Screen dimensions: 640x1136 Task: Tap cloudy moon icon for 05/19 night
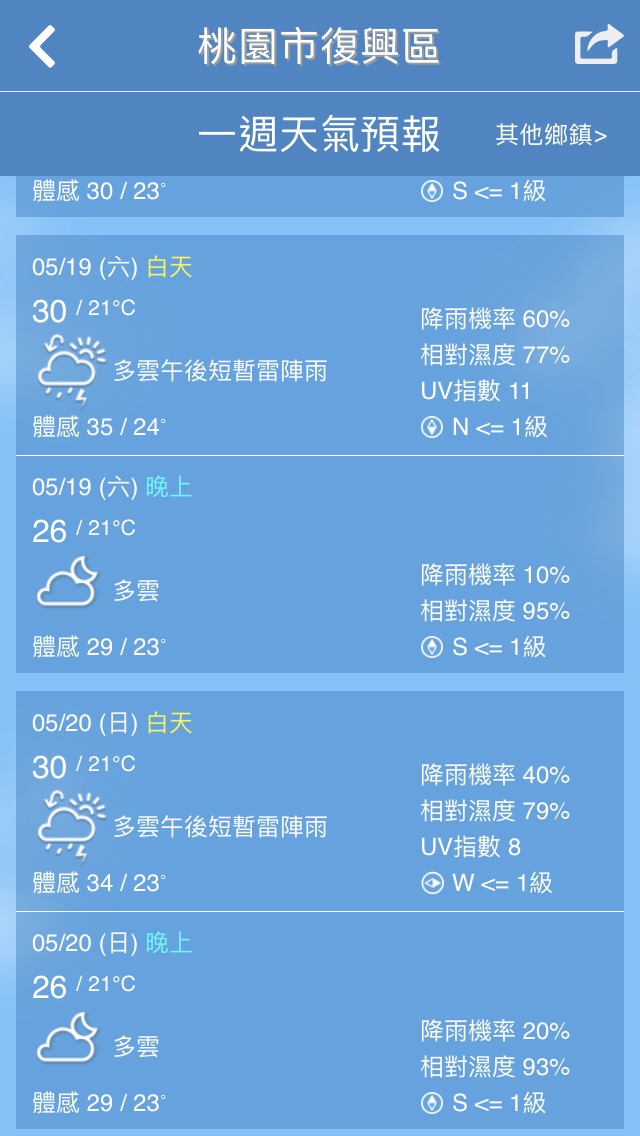click(68, 584)
